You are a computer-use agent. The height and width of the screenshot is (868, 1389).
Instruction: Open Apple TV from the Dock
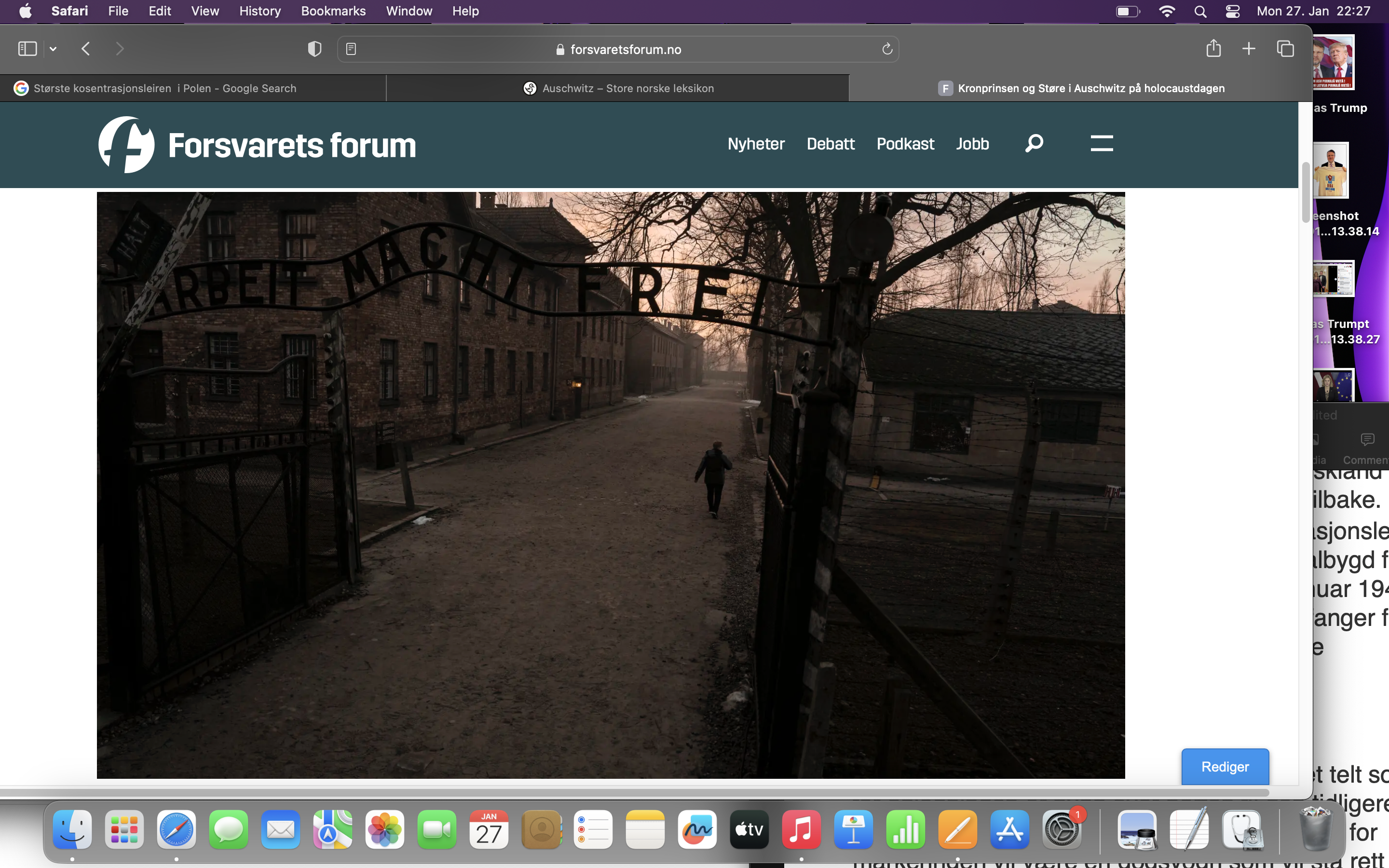pyautogui.click(x=749, y=829)
